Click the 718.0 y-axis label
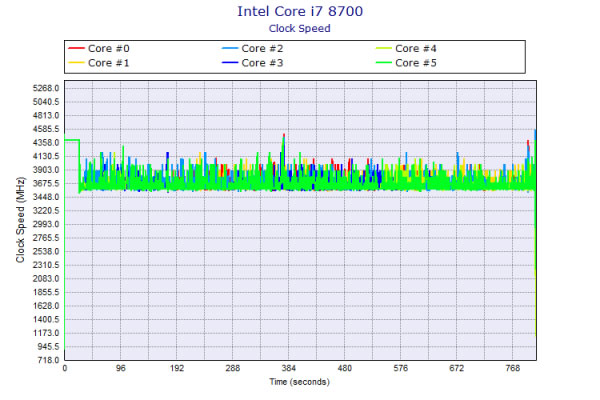 48,360
